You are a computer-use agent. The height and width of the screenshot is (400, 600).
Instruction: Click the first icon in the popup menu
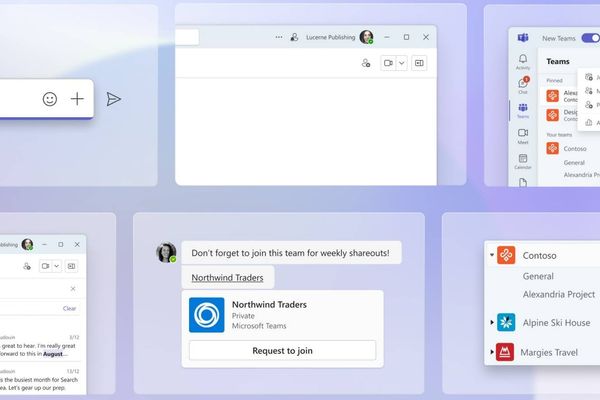pyautogui.click(x=589, y=77)
